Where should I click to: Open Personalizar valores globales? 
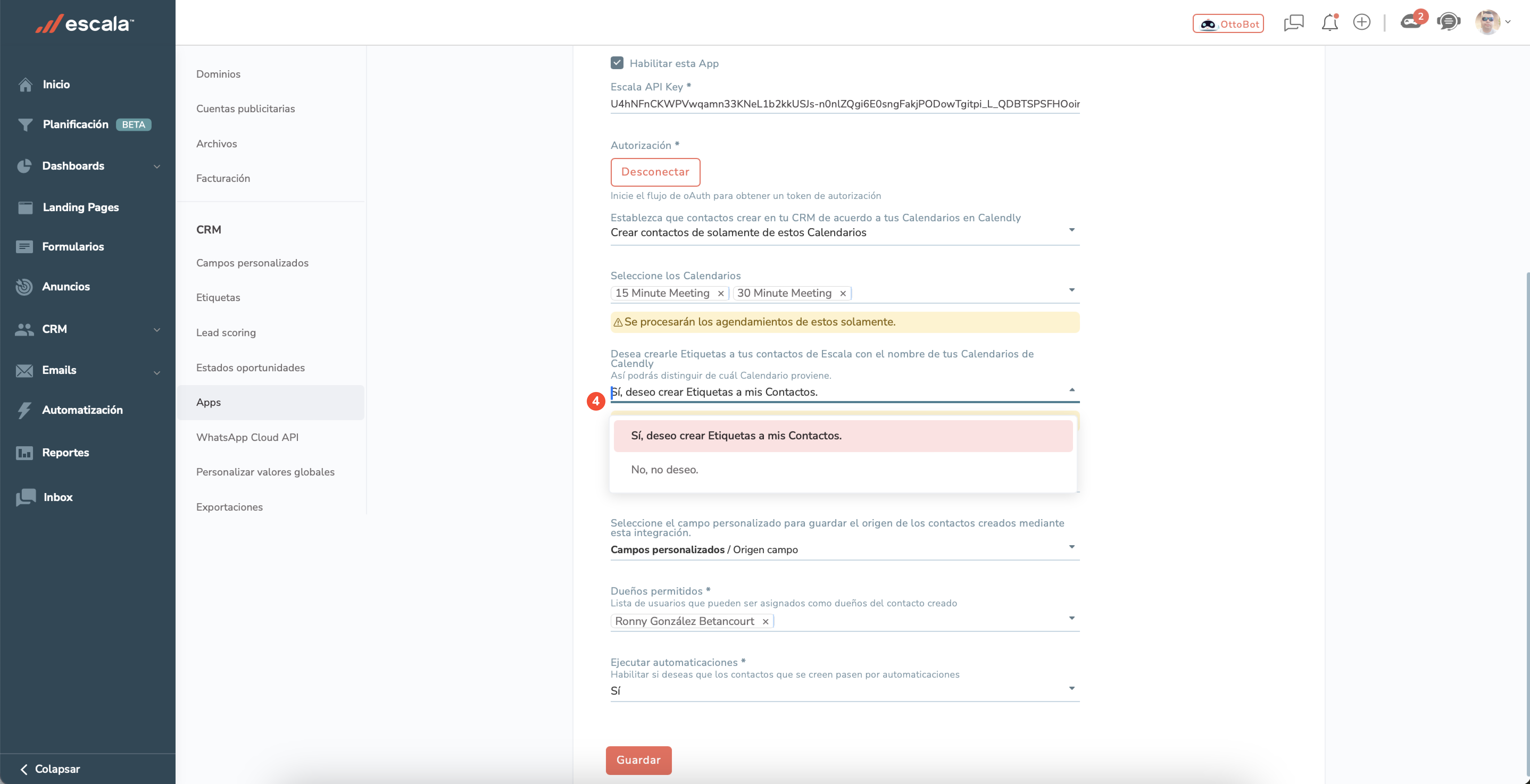pos(265,472)
